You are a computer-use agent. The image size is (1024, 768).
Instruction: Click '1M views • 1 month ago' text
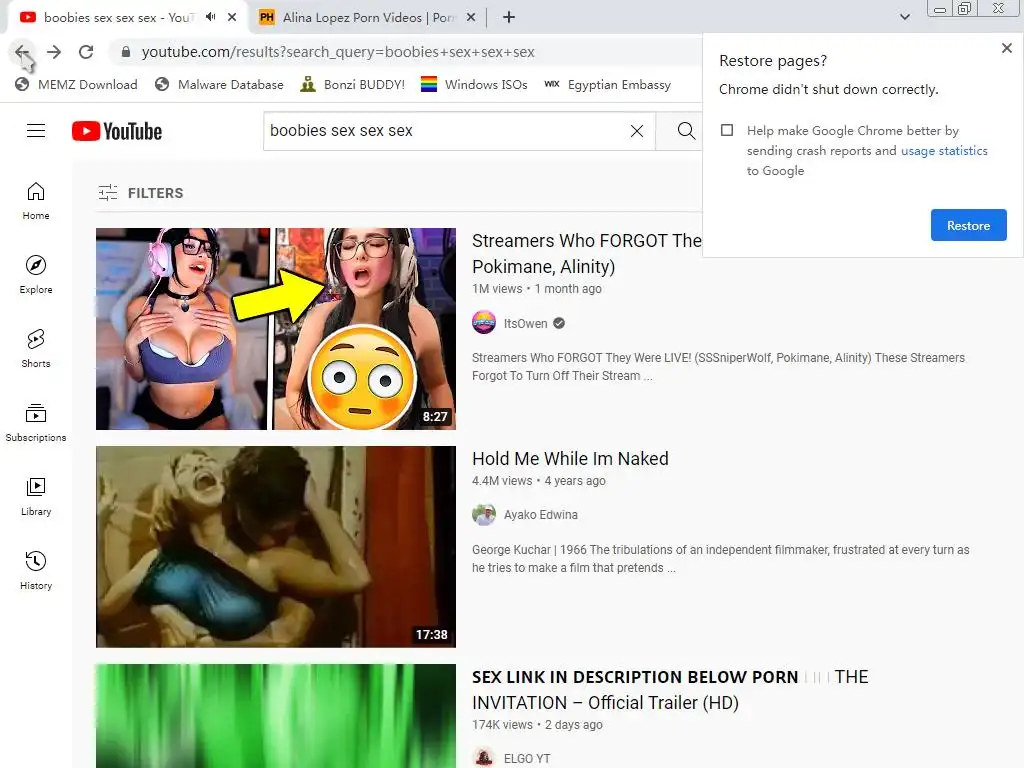click(x=537, y=289)
